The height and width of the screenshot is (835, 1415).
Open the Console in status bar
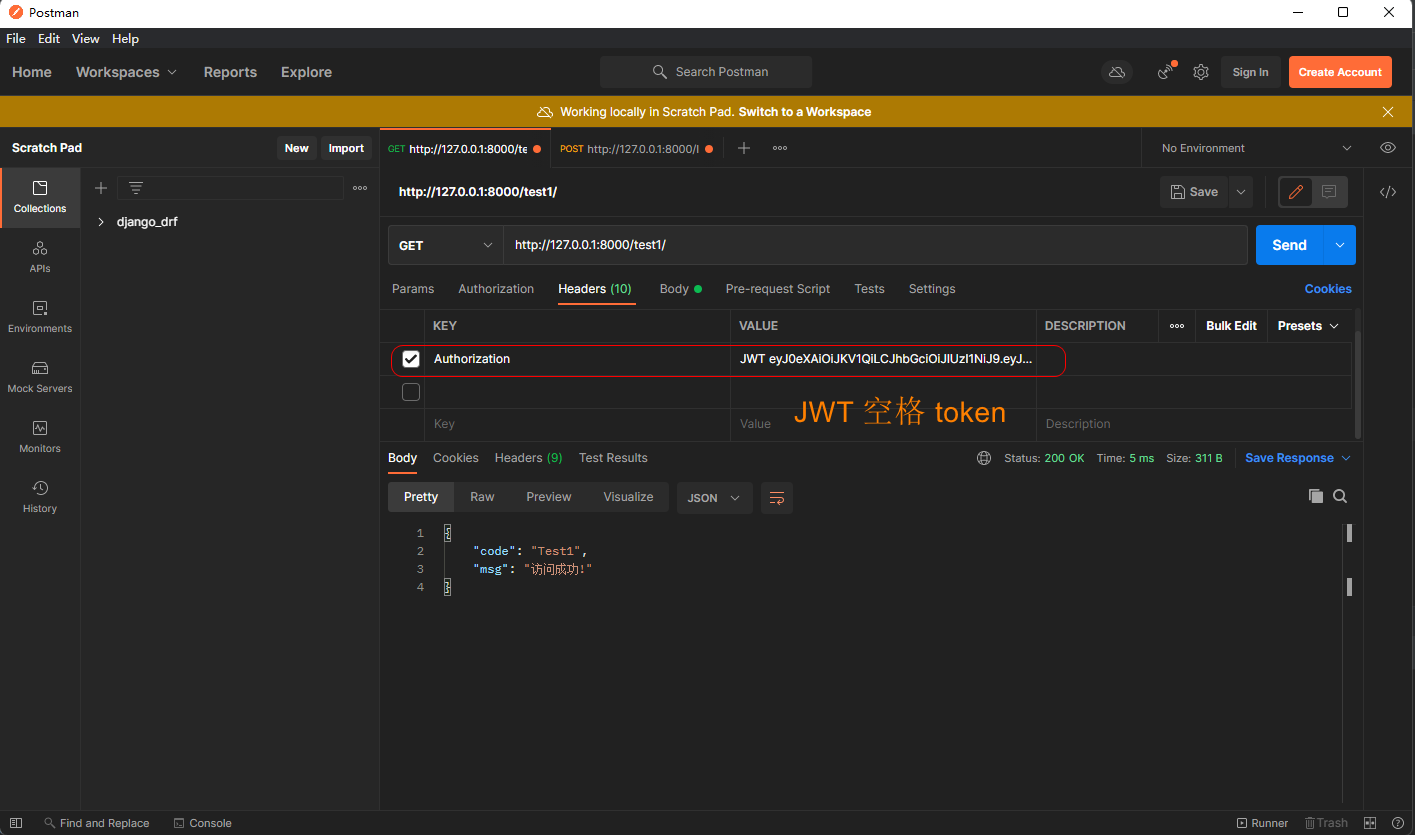click(x=202, y=823)
